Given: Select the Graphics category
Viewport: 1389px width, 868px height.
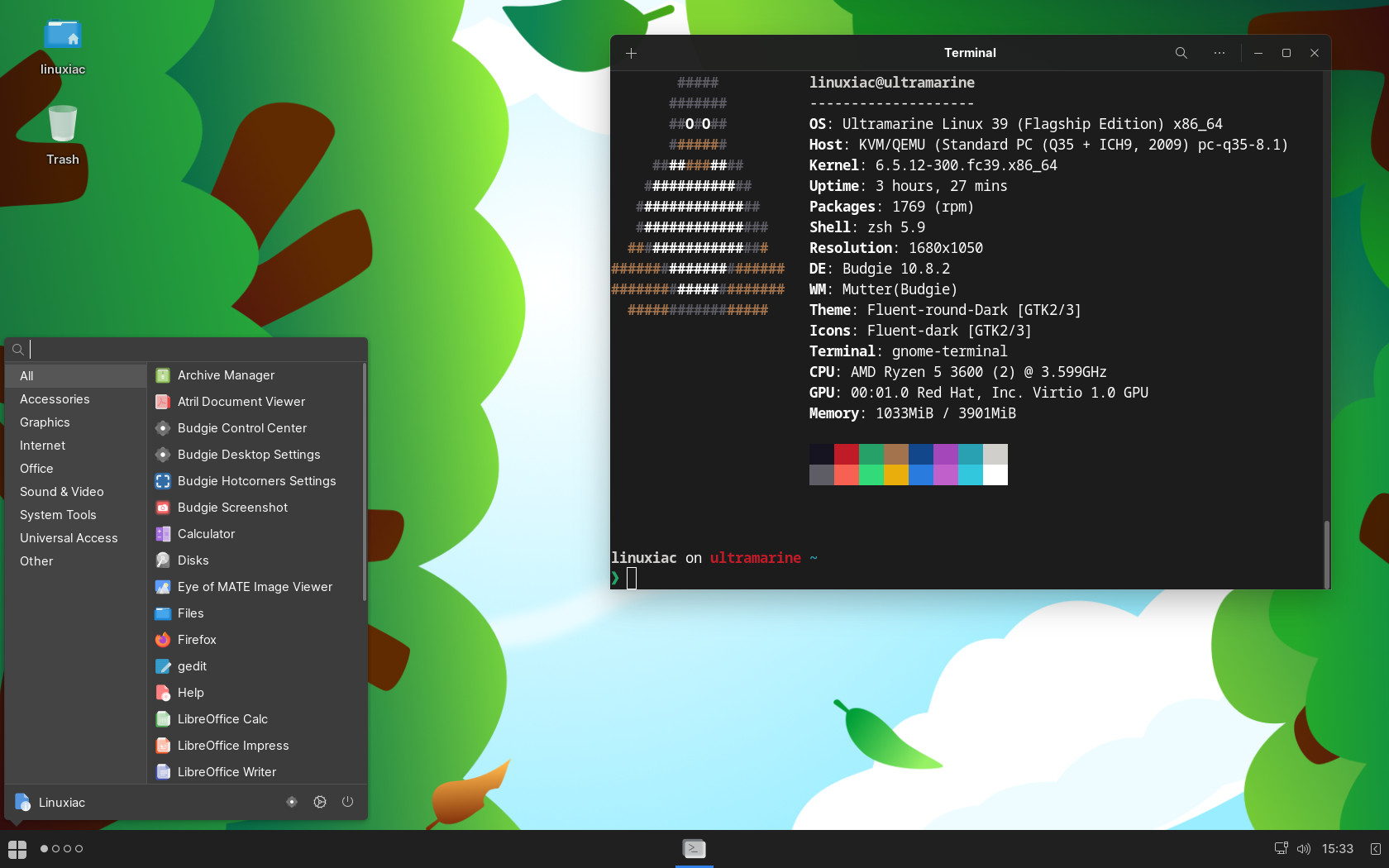Looking at the screenshot, I should pos(76,422).
